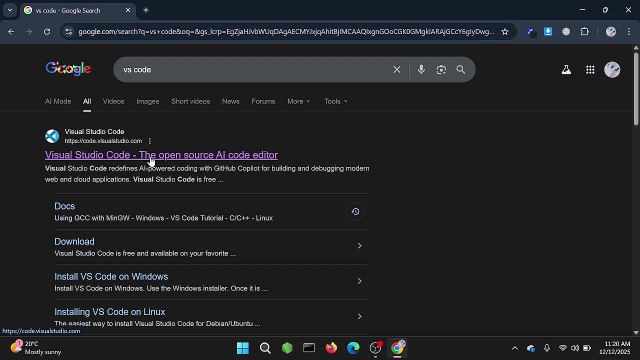Screen dimensions: 640x360
Task: Open the tab search dropdown arrow
Action: 10,10
